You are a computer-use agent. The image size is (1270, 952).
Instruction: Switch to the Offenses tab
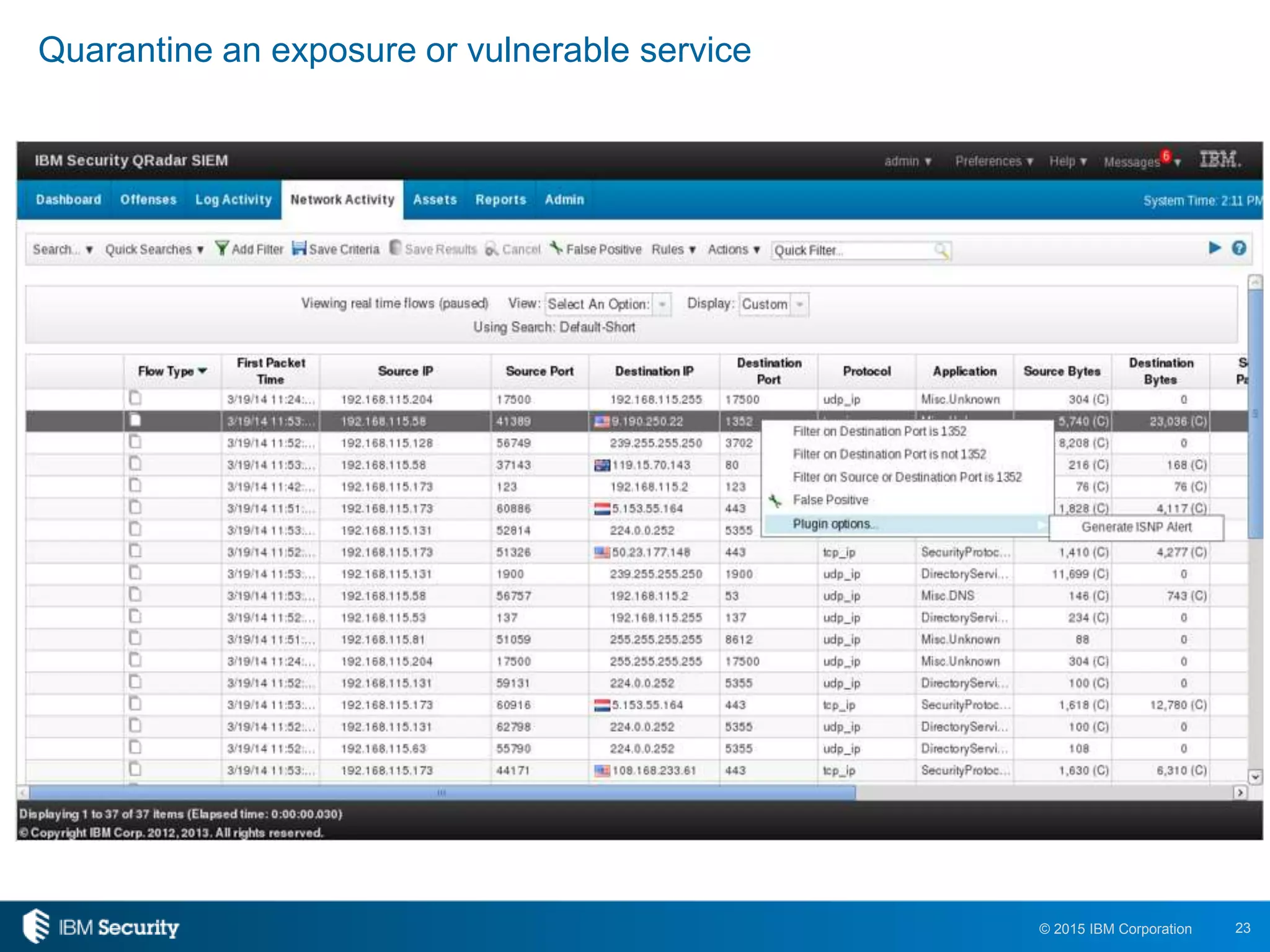tap(148, 200)
